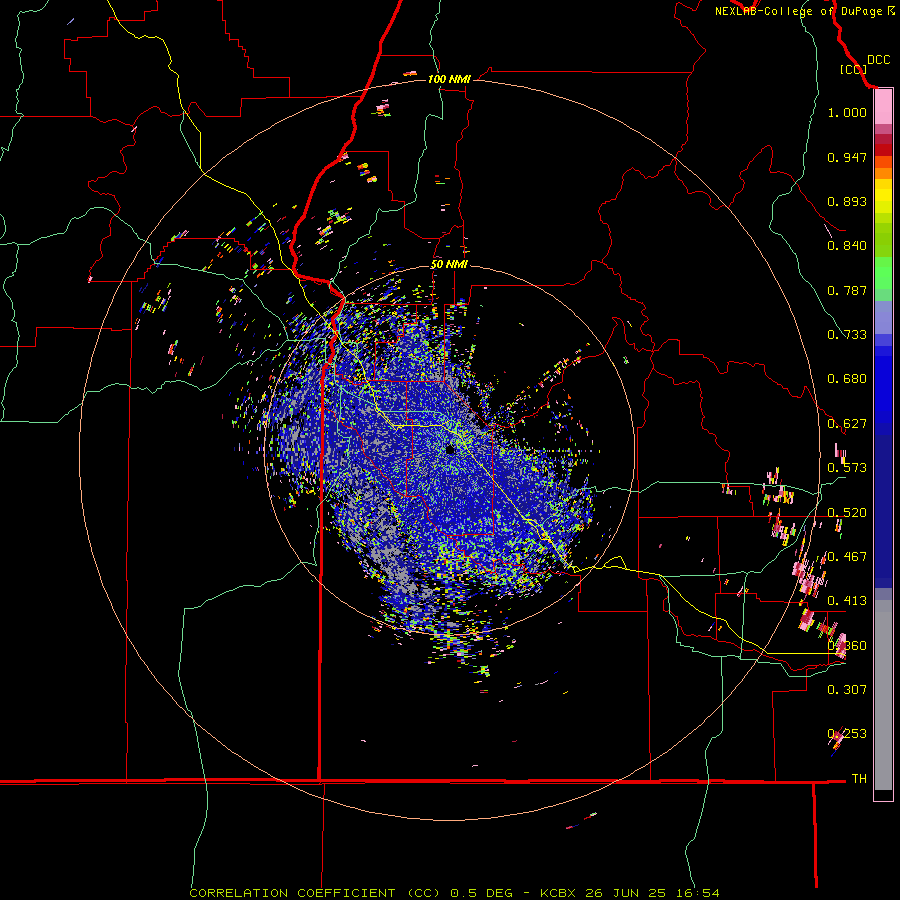900x900 pixels.
Task: Click the 100 NMI range ring label
Action: pos(449,79)
